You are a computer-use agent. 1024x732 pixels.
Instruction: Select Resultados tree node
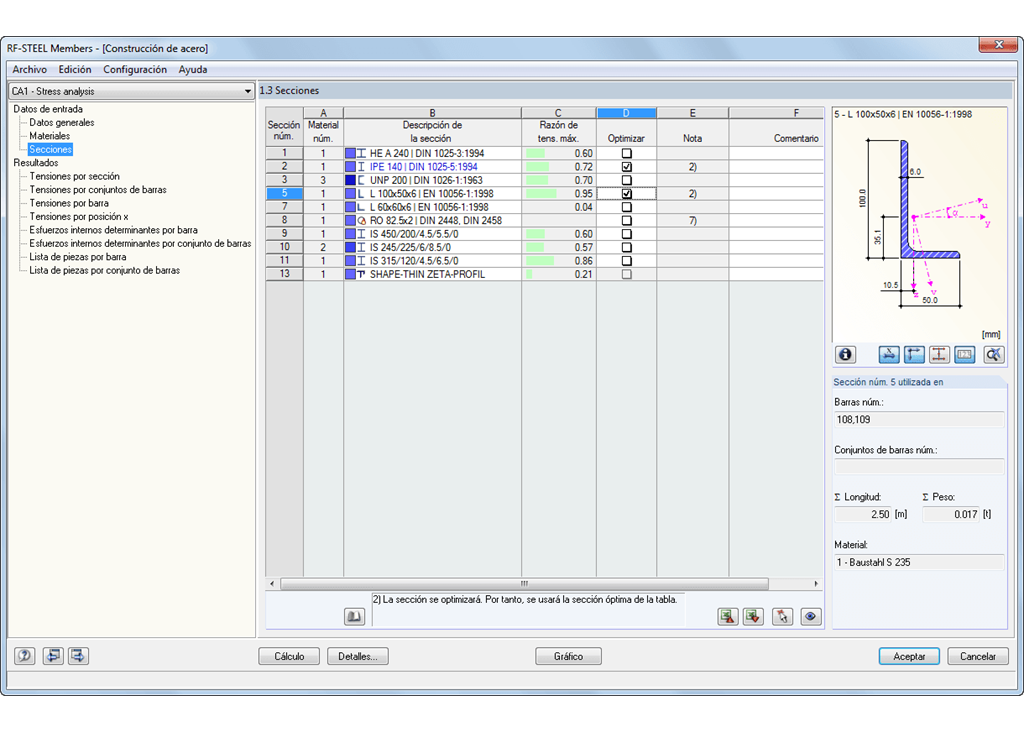click(x=36, y=163)
